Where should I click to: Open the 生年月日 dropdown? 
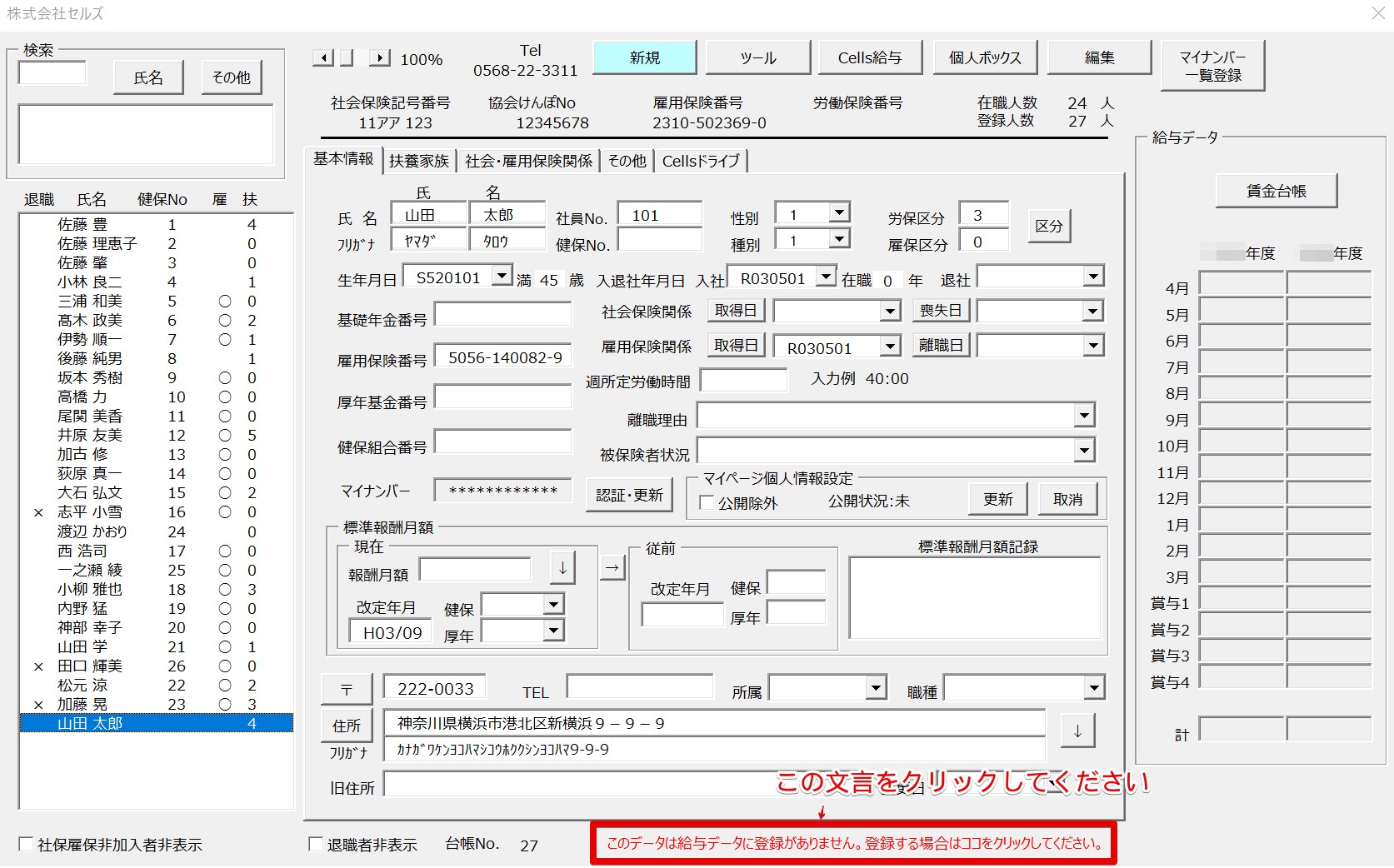tap(502, 276)
